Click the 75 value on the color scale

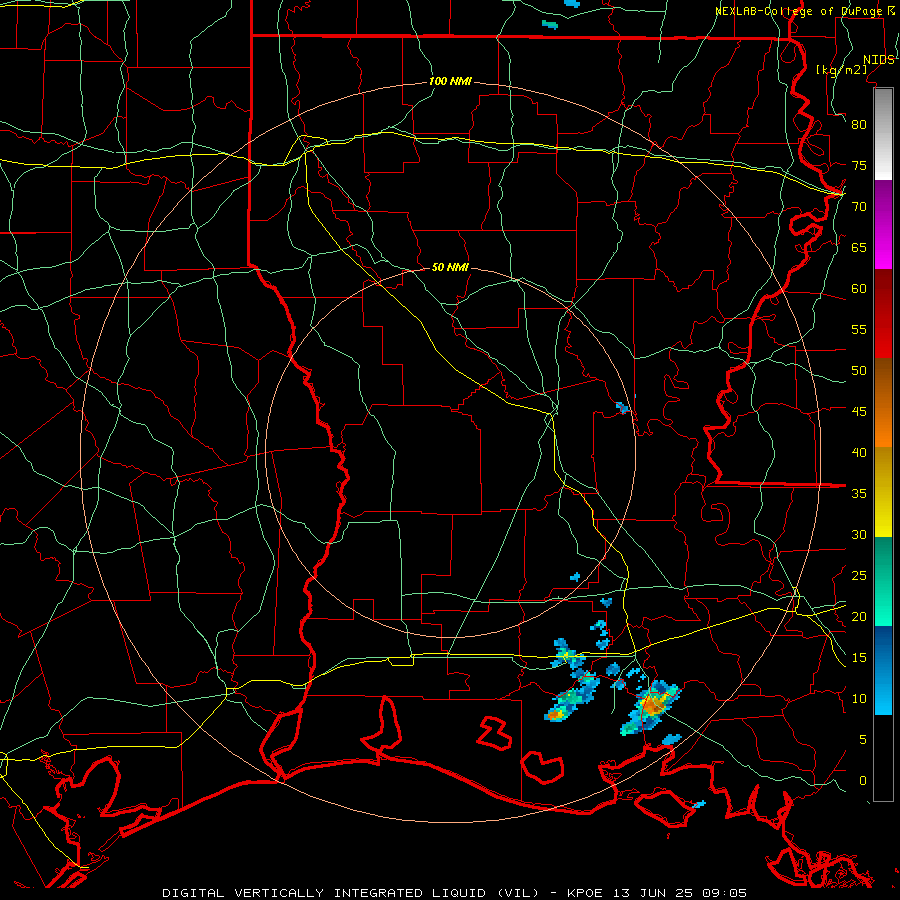pyautogui.click(x=859, y=165)
